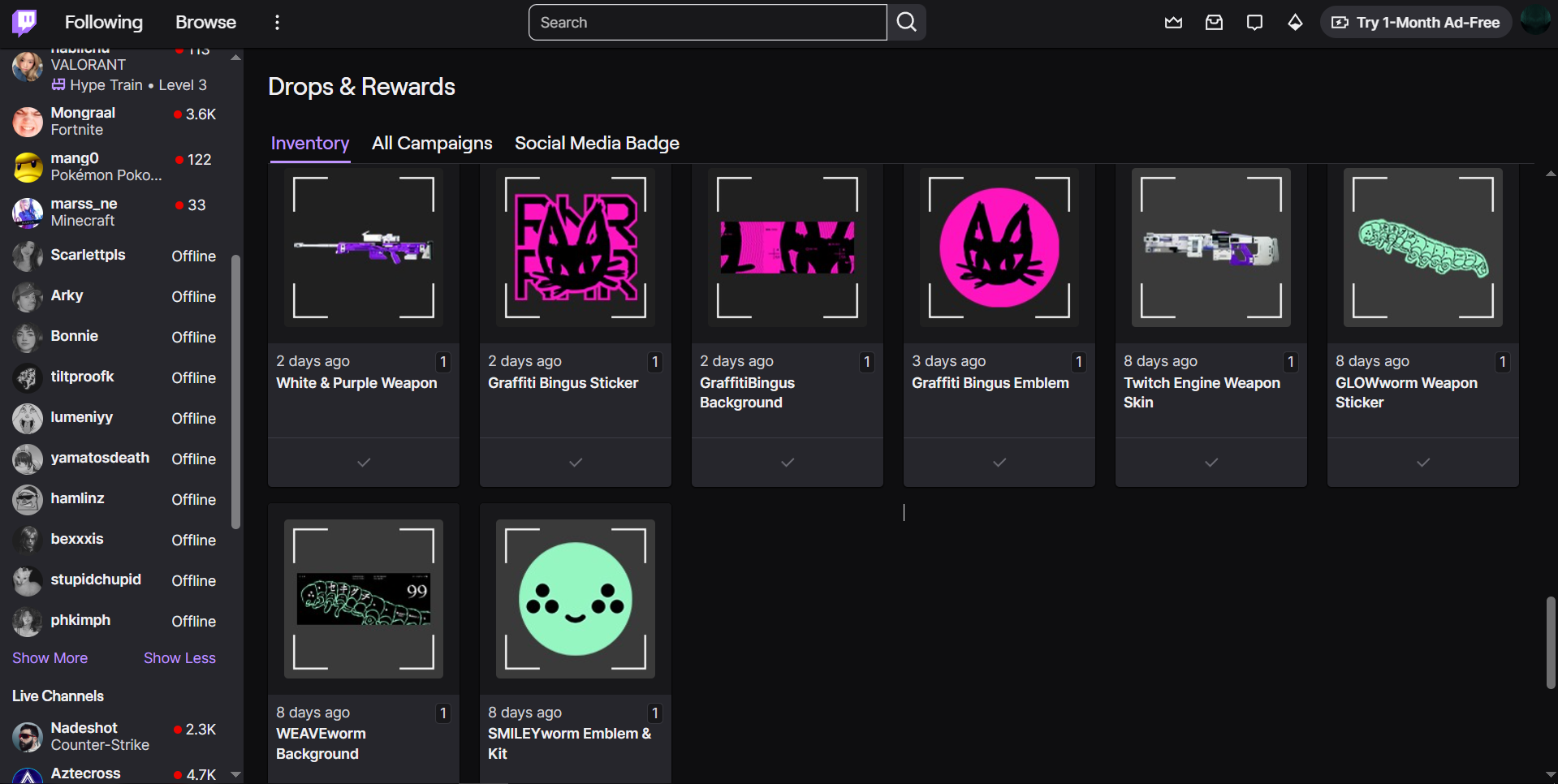This screenshot has height=784, width=1558.
Task: Click the Twitch home logo
Action: pos(24,22)
